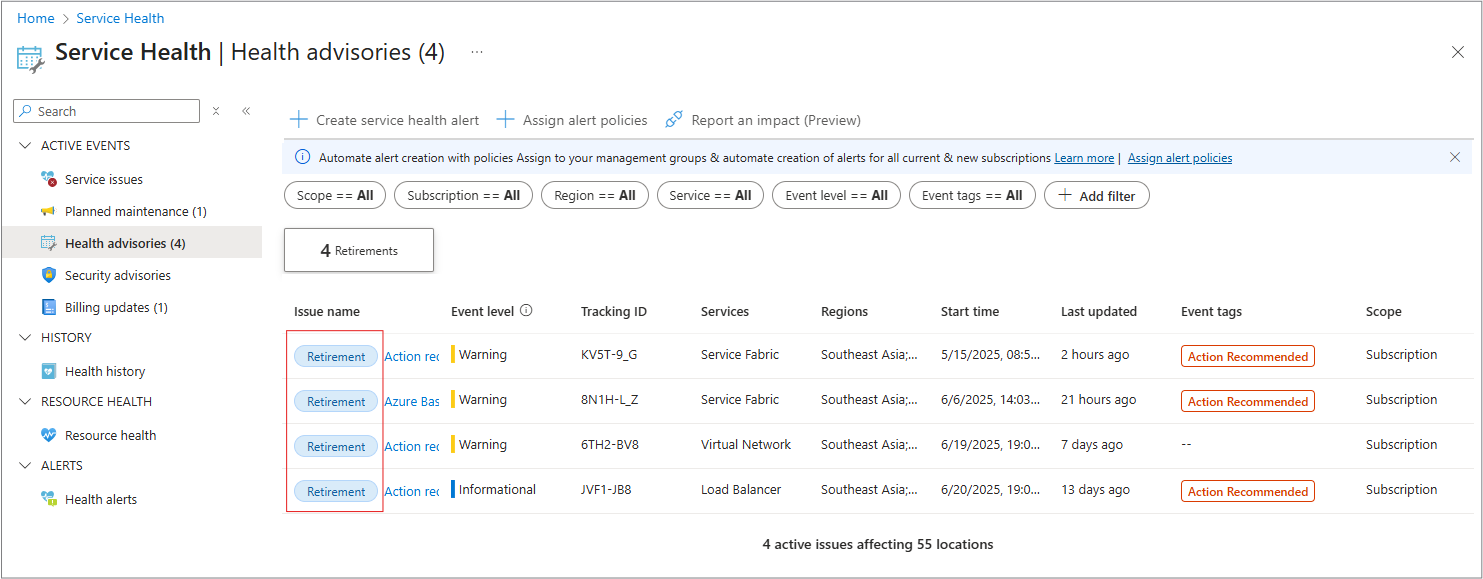The image size is (1483, 579).
Task: Click the Event level info icon
Action: pyautogui.click(x=526, y=311)
